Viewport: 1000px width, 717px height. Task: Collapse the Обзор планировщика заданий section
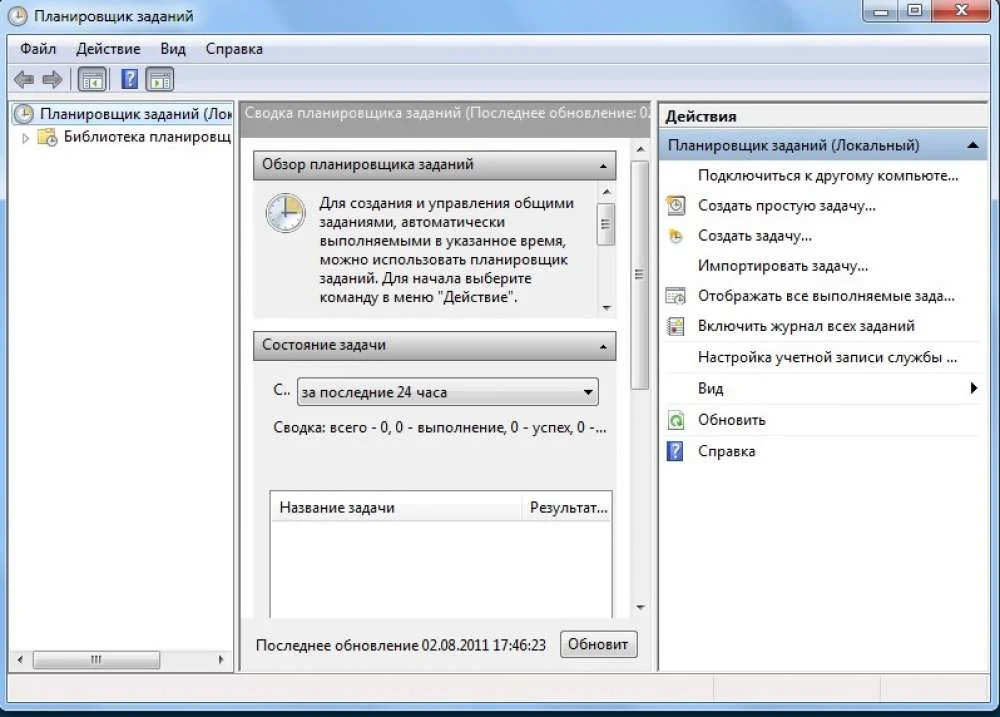coord(603,166)
